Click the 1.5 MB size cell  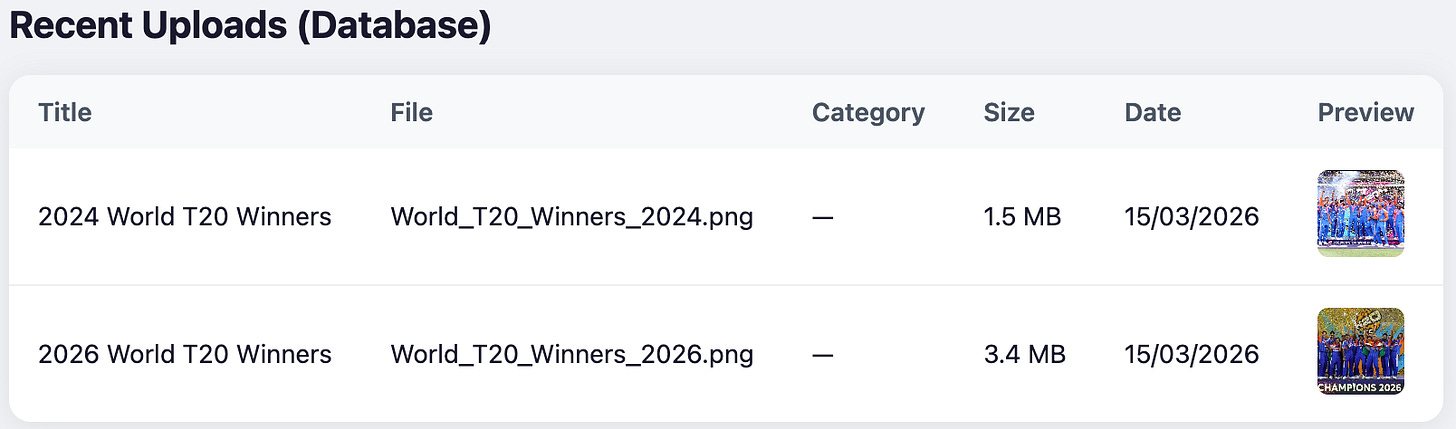(1023, 216)
